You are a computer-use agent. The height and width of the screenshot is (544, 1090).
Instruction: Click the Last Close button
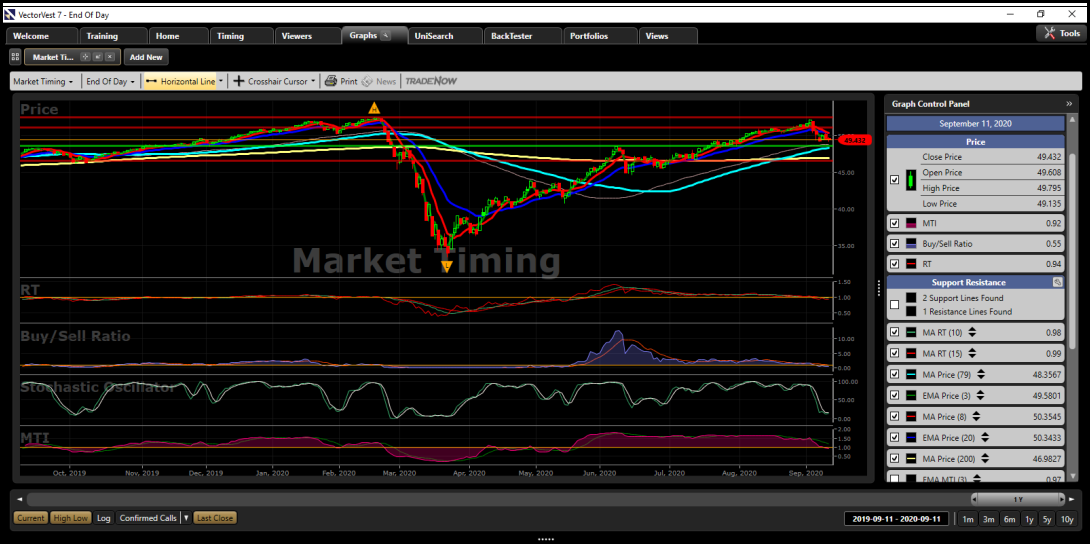click(x=215, y=518)
